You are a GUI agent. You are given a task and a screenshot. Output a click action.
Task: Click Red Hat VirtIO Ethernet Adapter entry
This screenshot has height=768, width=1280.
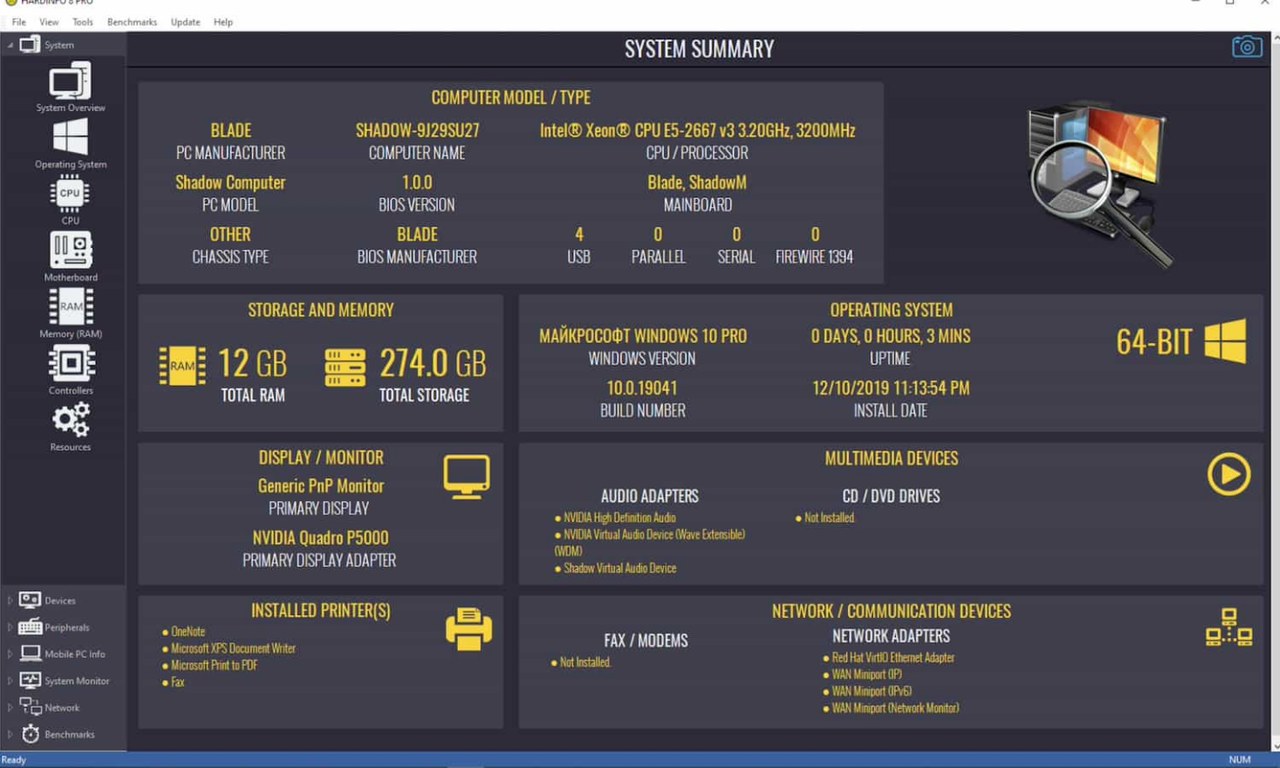(893, 658)
